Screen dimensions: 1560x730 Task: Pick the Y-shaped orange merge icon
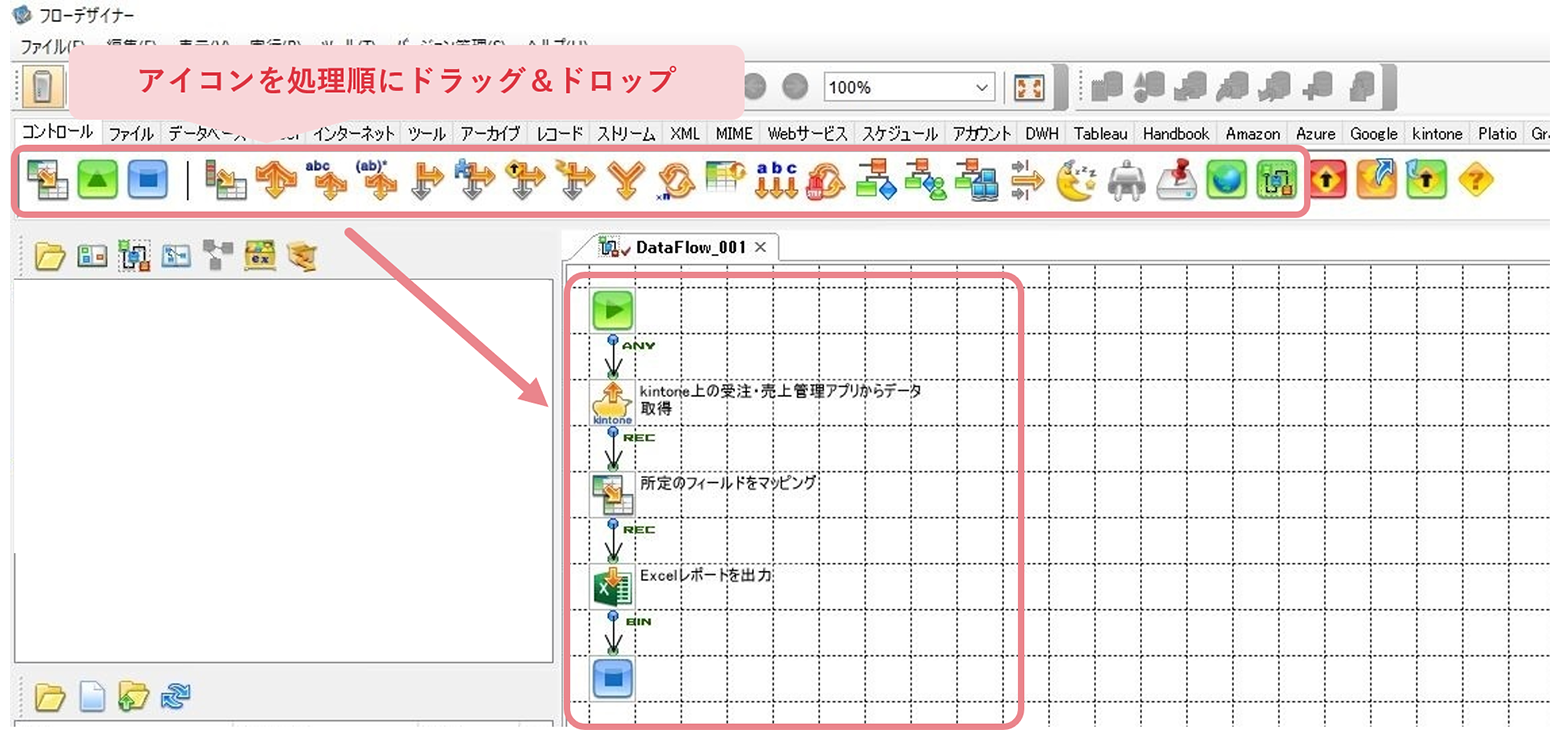click(626, 180)
